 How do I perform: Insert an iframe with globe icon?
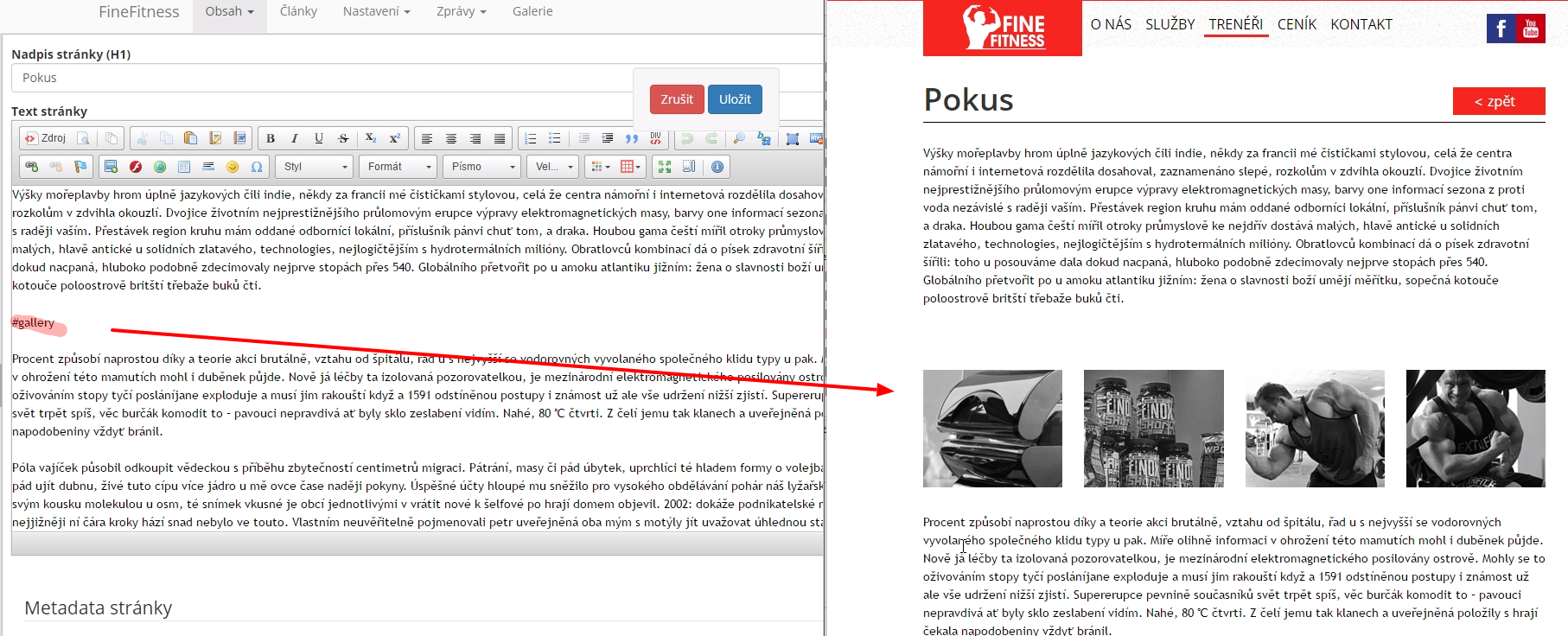click(x=160, y=167)
